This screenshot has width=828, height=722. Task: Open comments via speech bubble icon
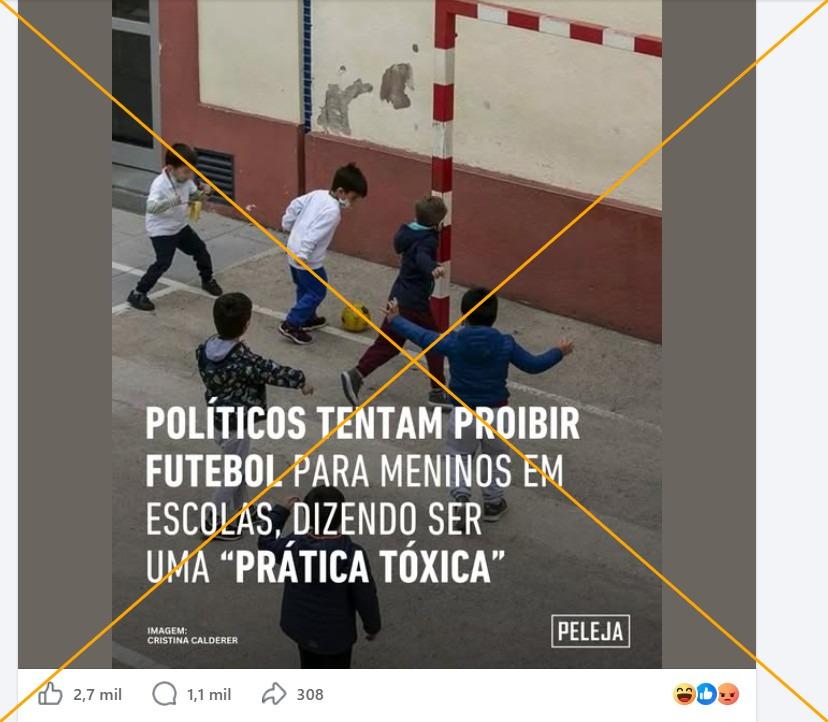click(x=164, y=694)
